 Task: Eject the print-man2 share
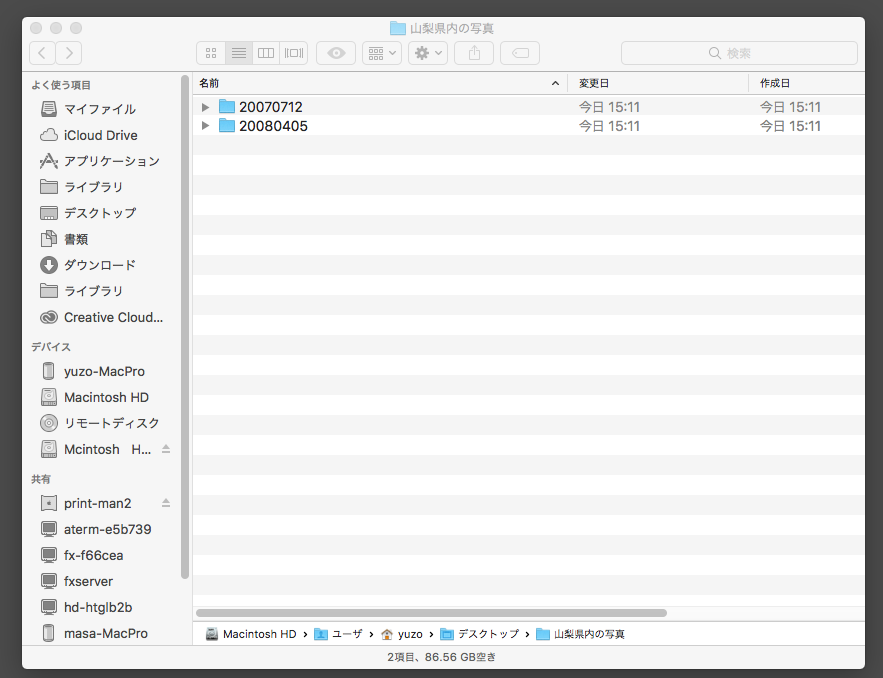pos(166,503)
